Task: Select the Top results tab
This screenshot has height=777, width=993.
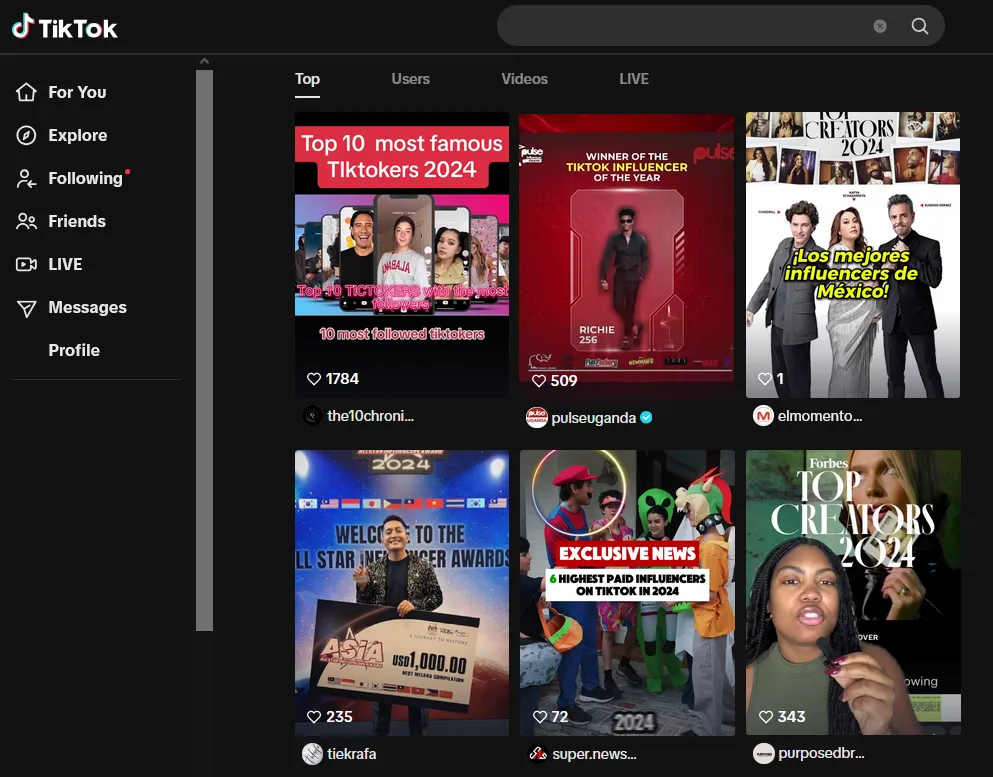Action: (307, 79)
